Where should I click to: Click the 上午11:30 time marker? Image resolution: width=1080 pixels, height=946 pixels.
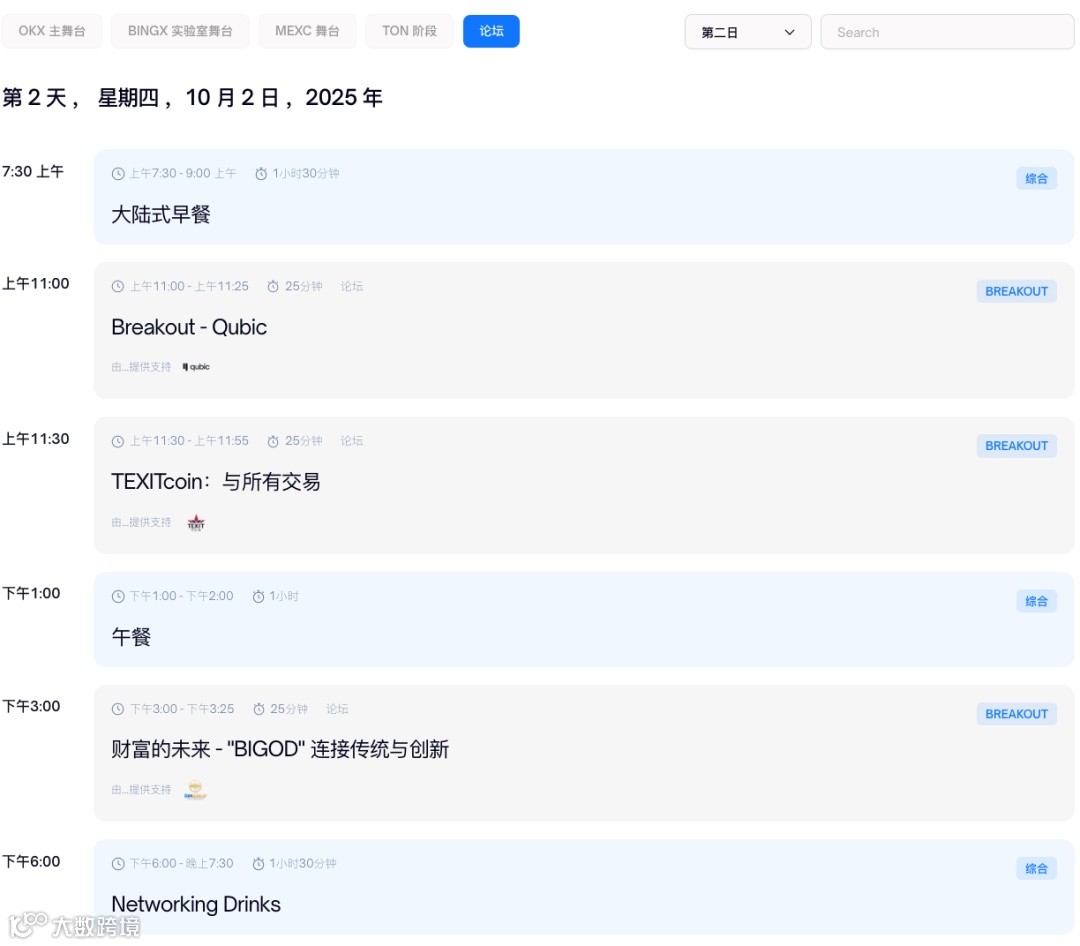(36, 439)
